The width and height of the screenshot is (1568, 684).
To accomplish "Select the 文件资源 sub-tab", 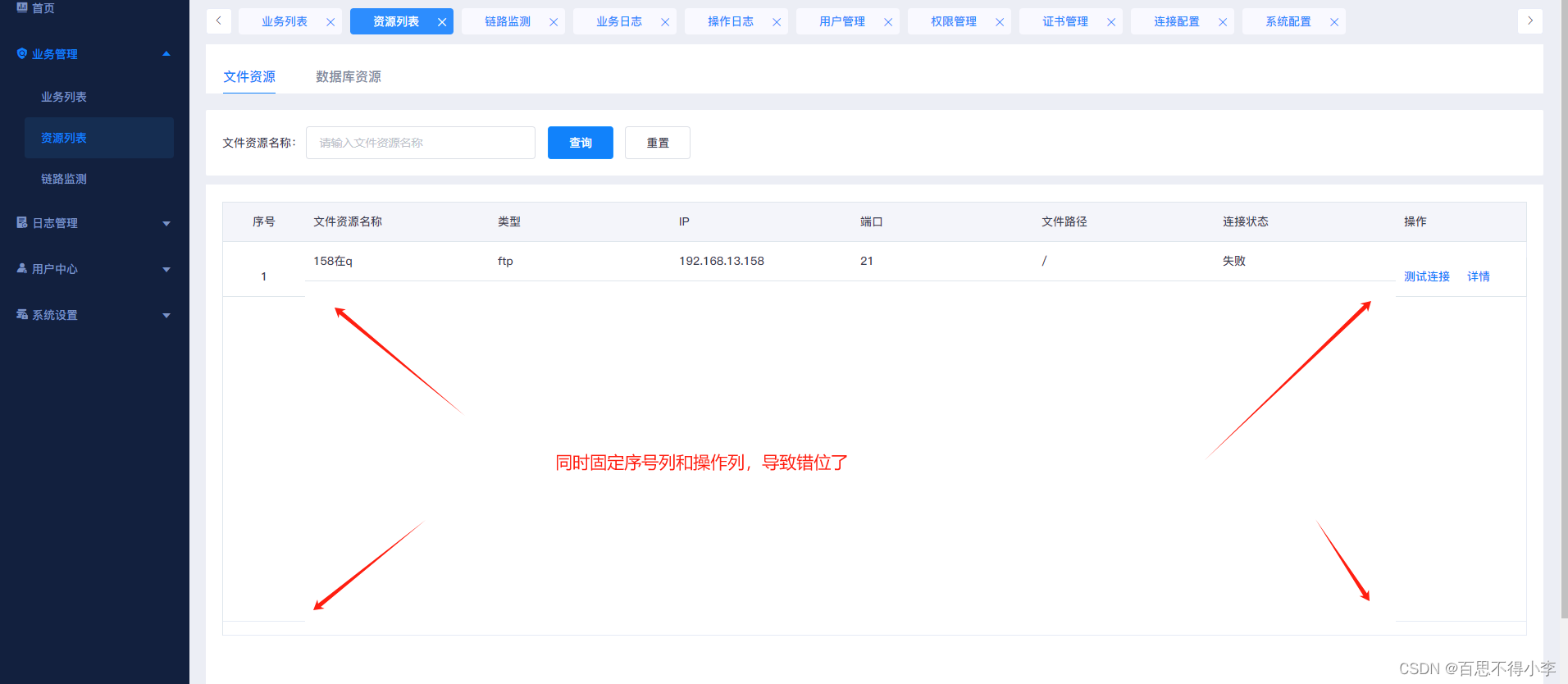I will (x=249, y=76).
